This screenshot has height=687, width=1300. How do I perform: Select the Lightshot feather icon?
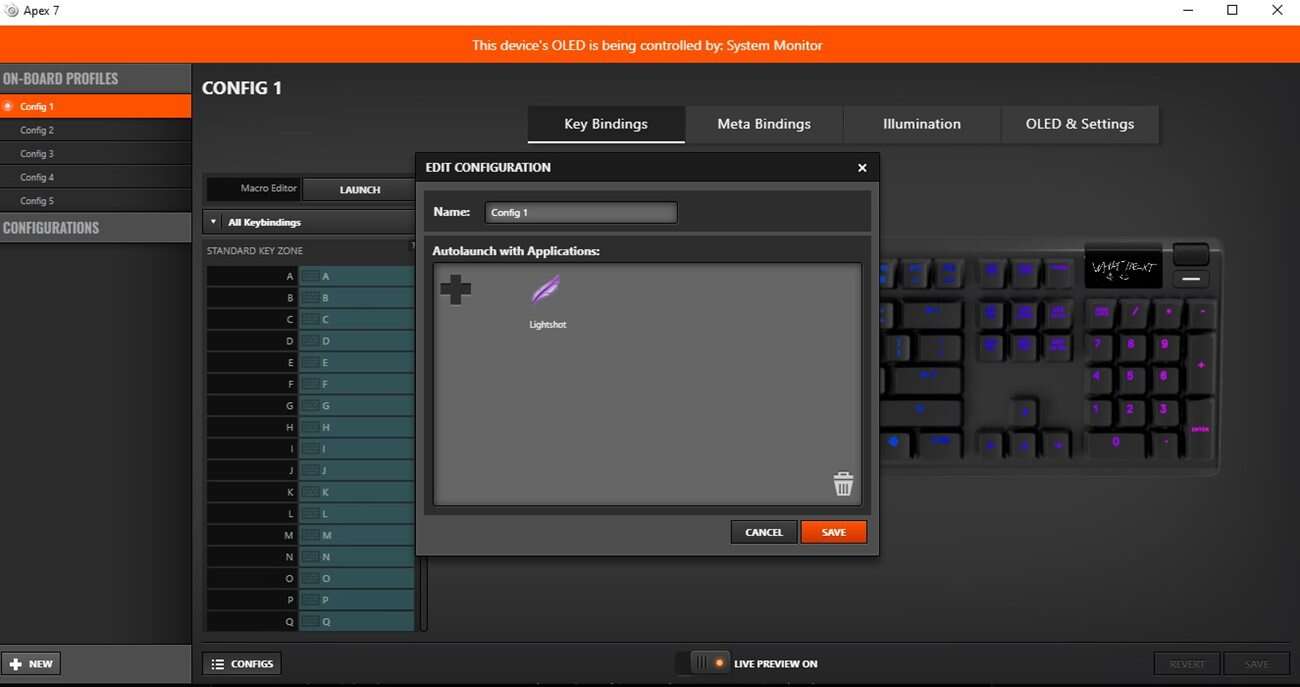(x=546, y=291)
